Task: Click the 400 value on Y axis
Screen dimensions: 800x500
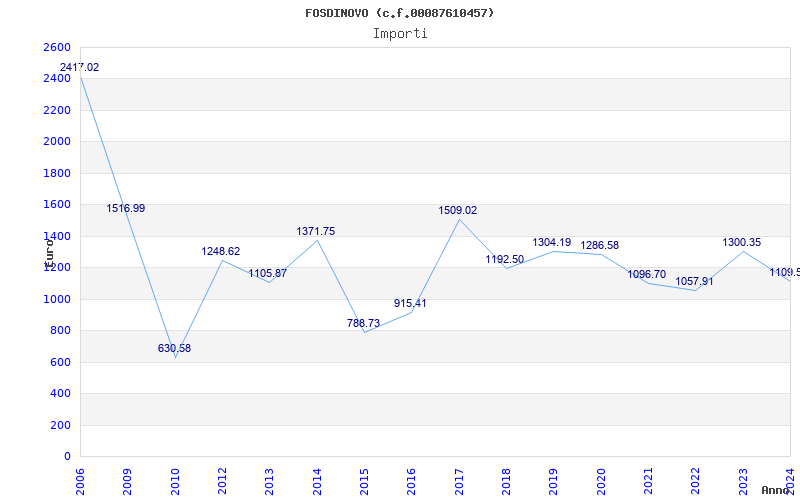Action: pos(60,394)
